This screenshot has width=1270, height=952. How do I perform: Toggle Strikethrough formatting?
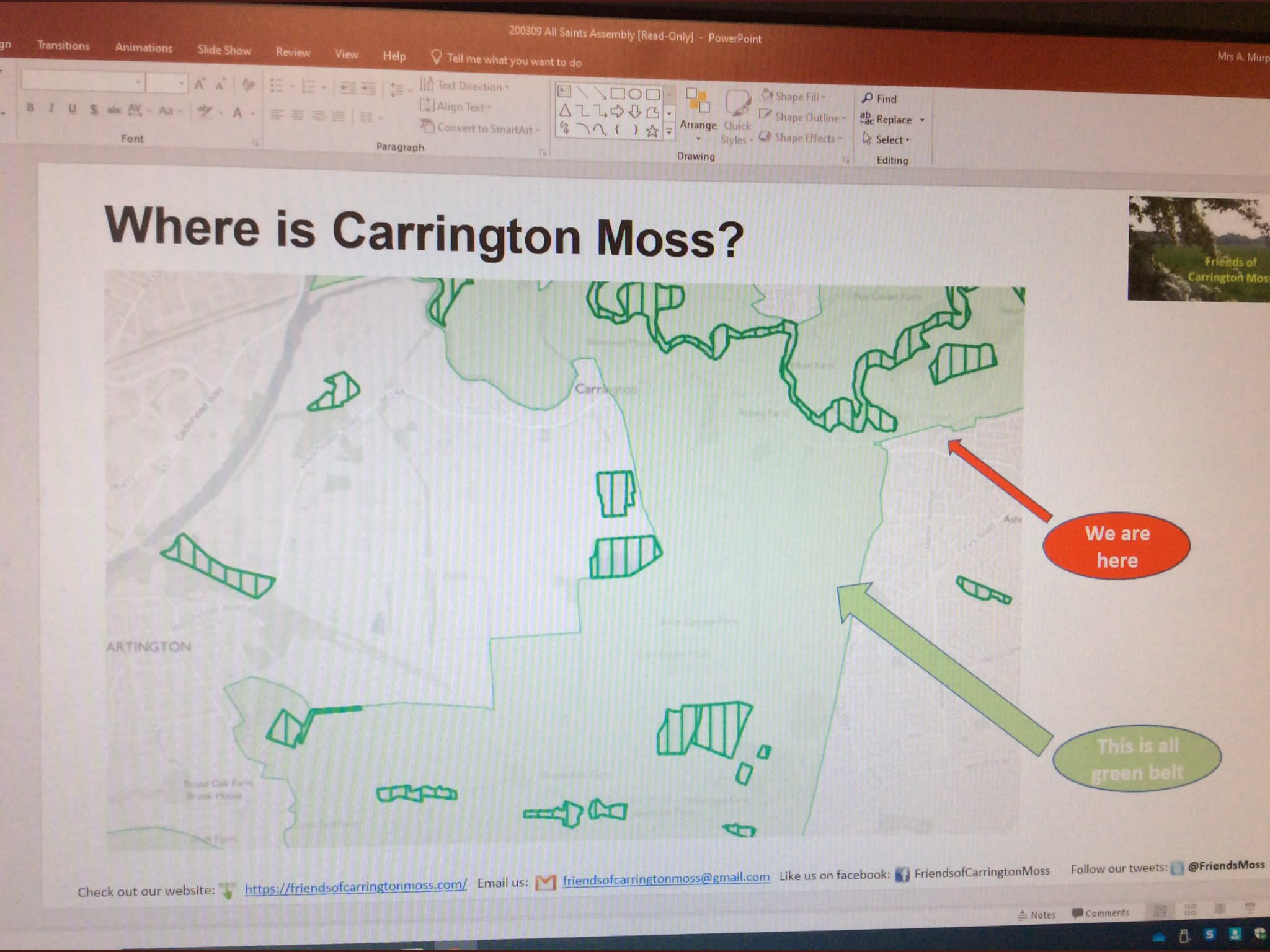click(x=113, y=110)
